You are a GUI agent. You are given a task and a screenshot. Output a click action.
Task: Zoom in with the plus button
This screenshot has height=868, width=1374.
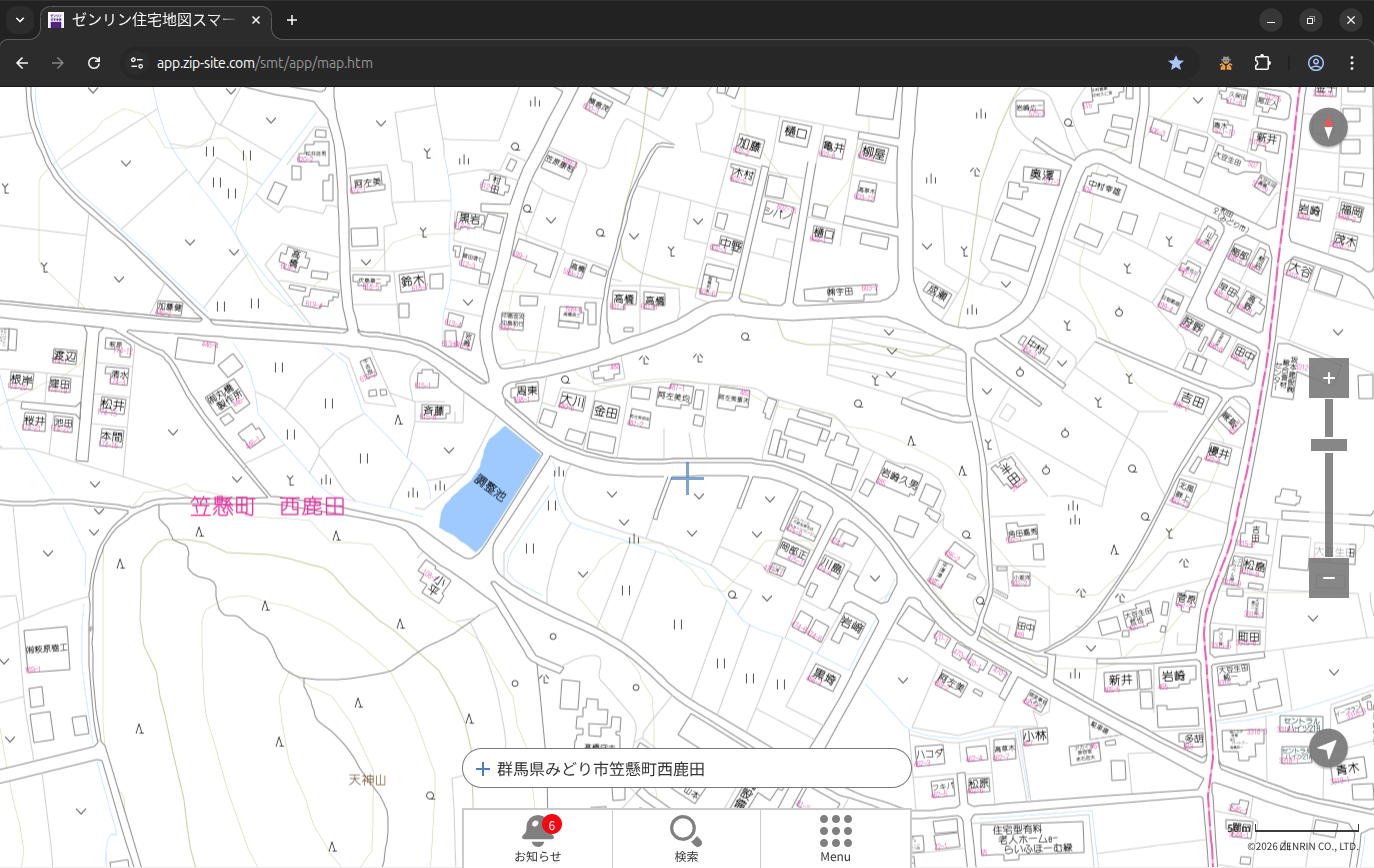click(1328, 378)
